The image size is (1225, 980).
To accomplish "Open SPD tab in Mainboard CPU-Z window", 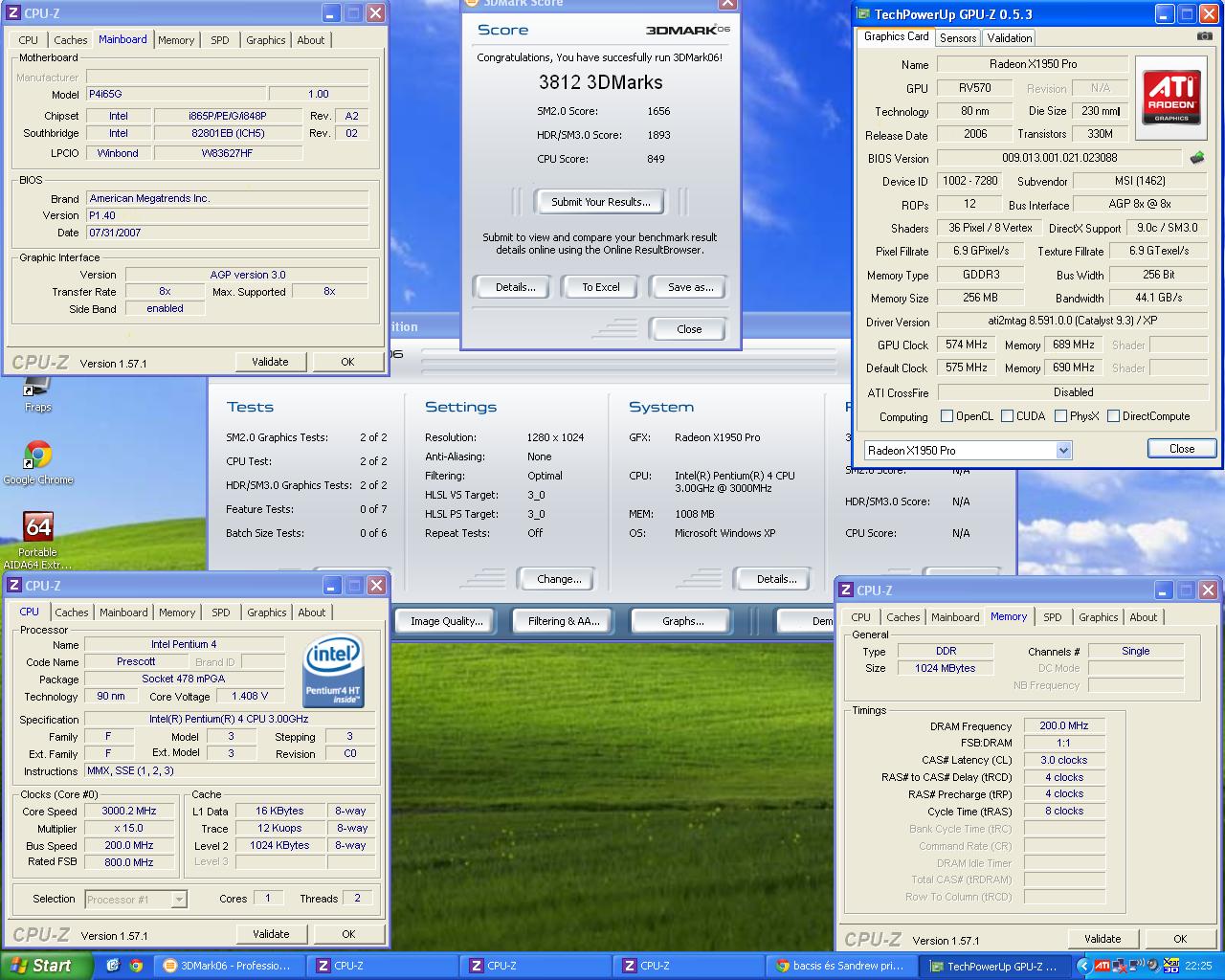I will coord(220,40).
